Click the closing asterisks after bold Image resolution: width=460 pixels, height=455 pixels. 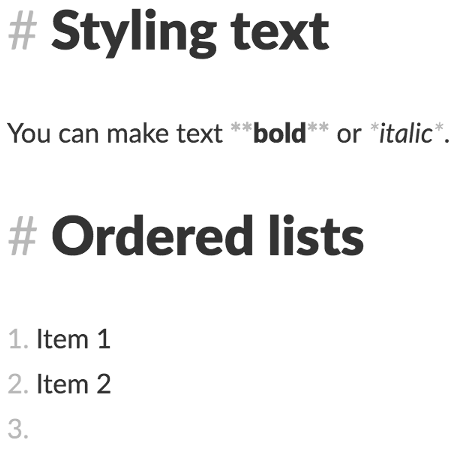[318, 128]
